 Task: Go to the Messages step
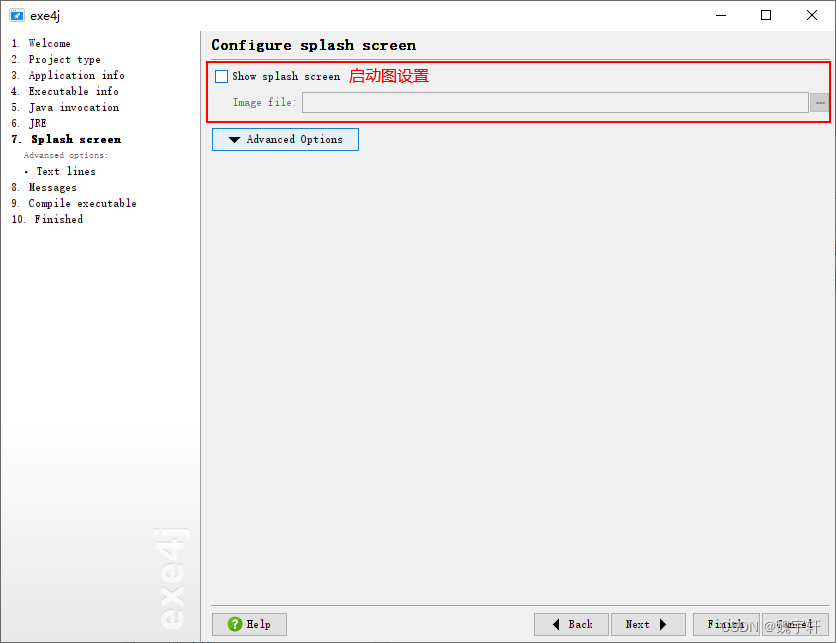coord(53,187)
